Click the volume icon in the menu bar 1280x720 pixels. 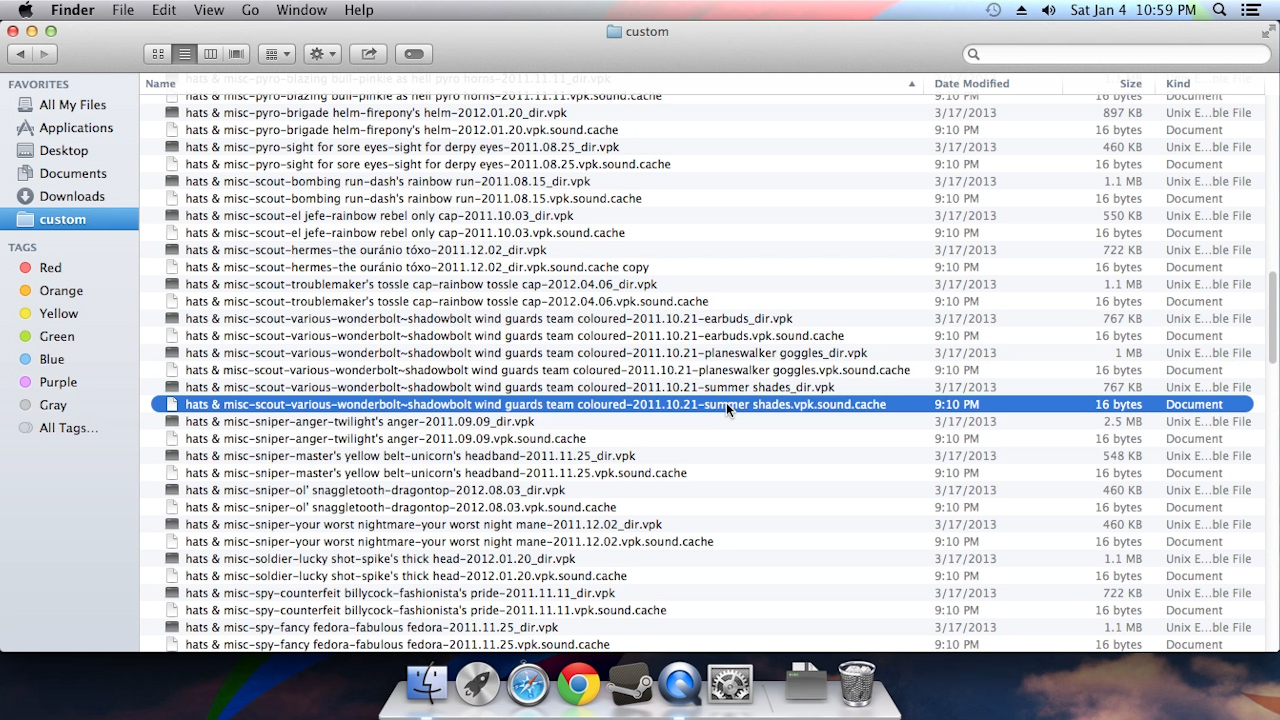click(1048, 10)
